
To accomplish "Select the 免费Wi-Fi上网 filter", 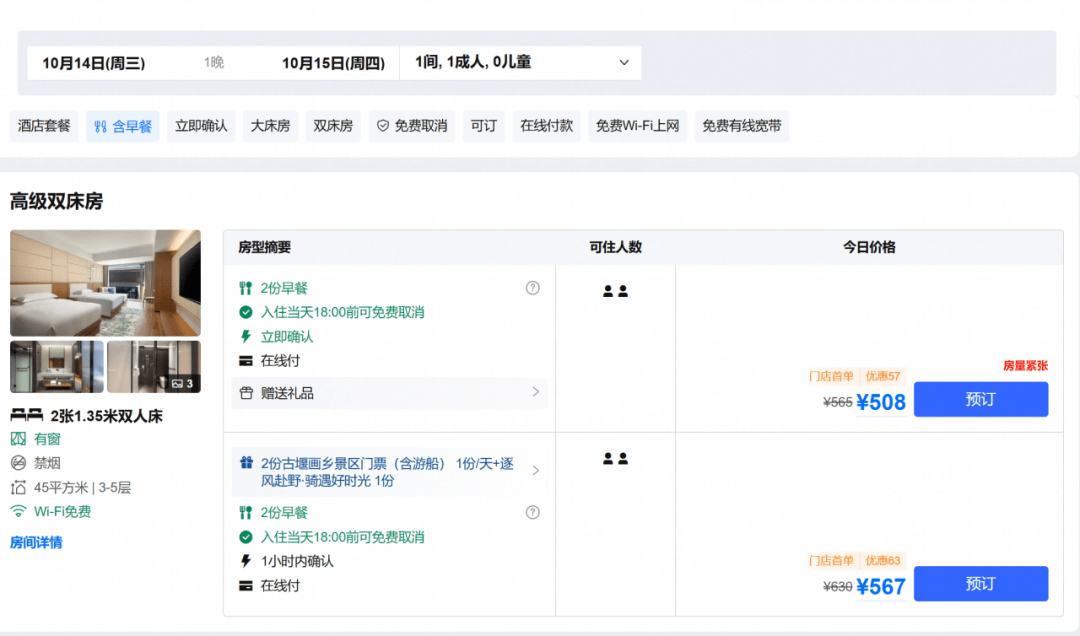I will 637,126.
